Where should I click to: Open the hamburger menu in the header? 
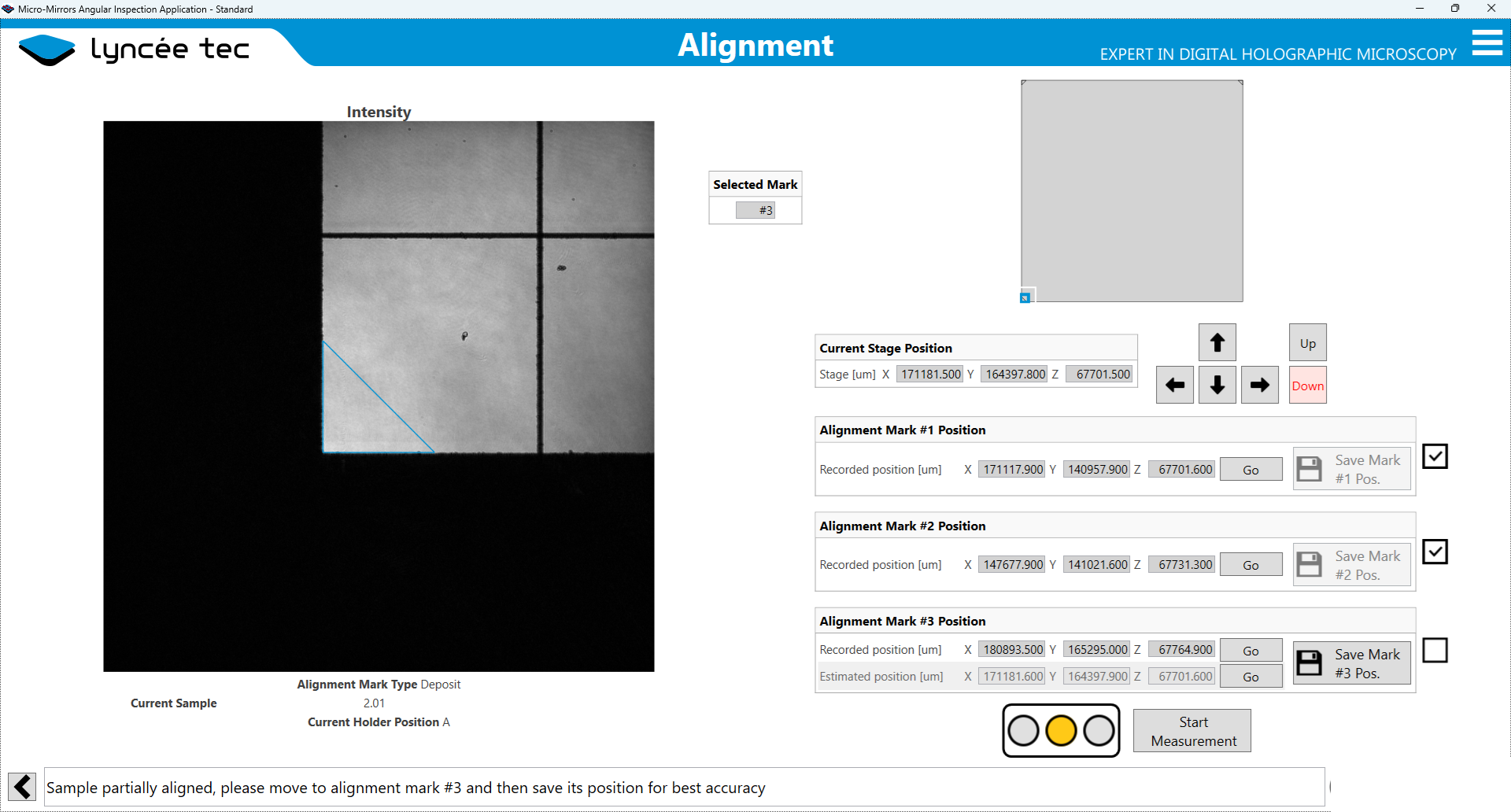click(x=1487, y=42)
